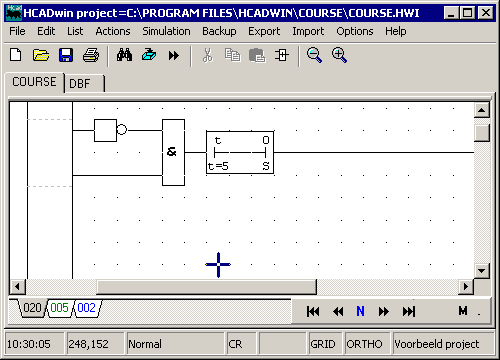Save the project using the floppy disk icon
Screen dimensions: 500x360
(x=66, y=55)
